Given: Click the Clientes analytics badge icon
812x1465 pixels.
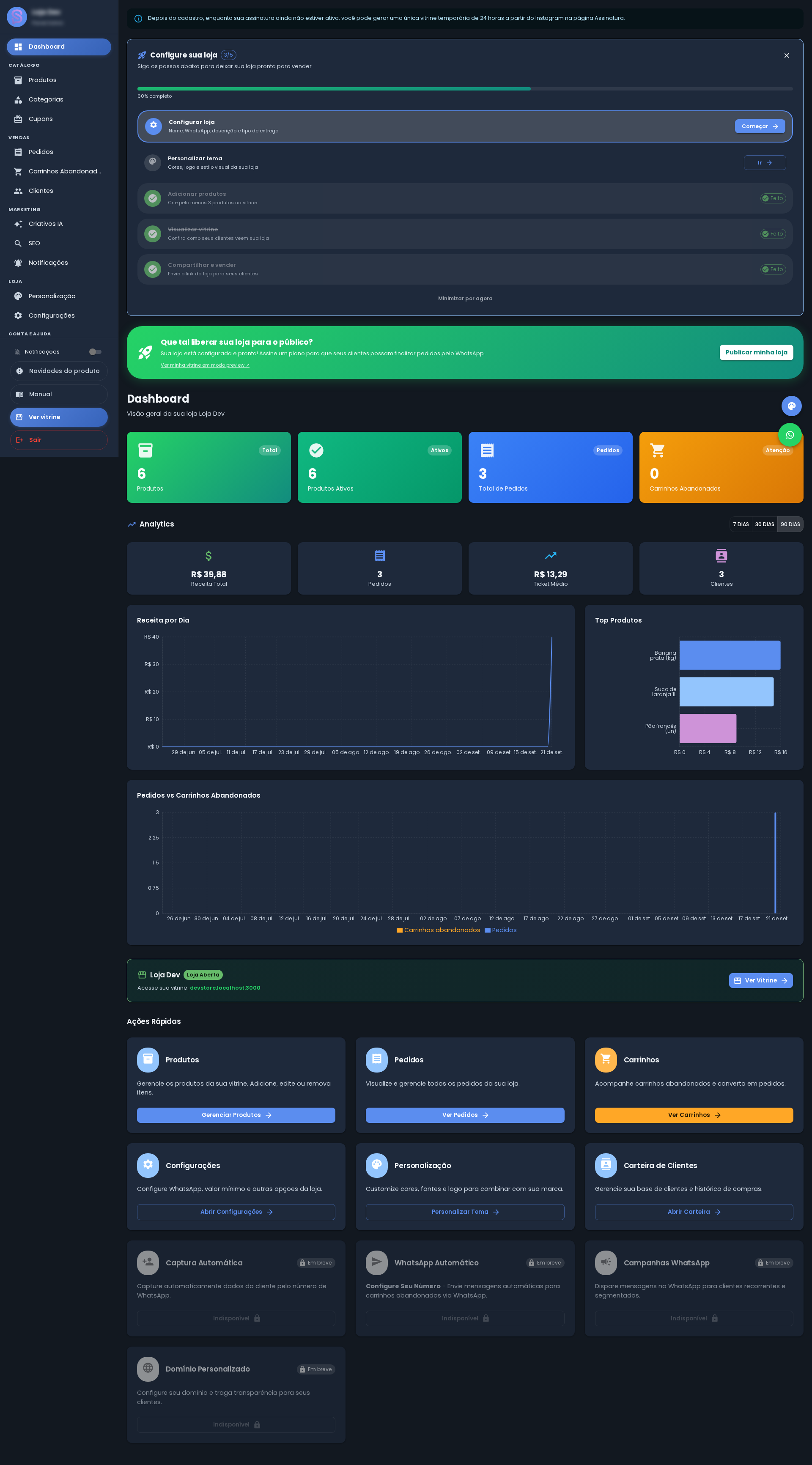Looking at the screenshot, I should tap(721, 556).
